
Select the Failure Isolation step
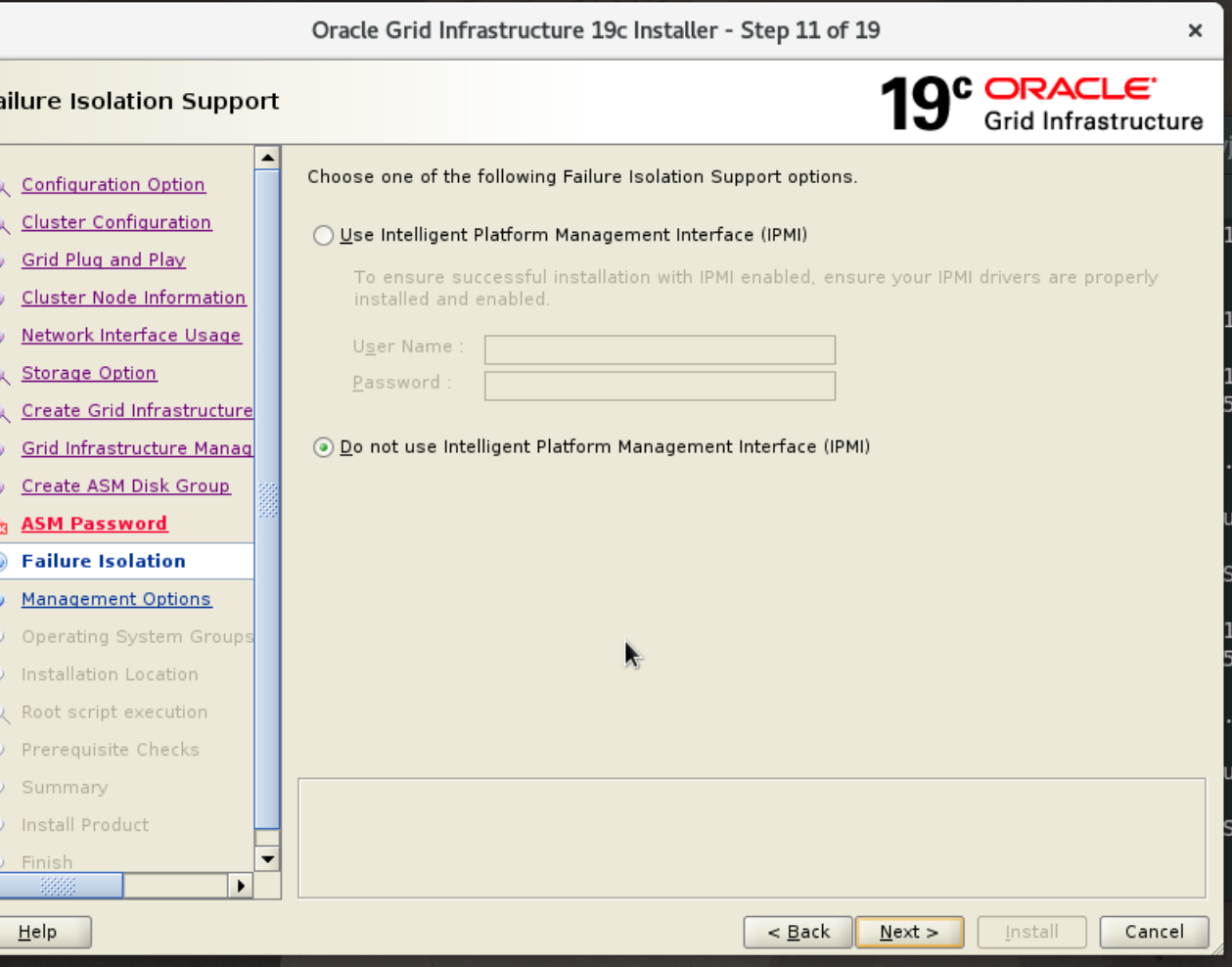tap(104, 561)
